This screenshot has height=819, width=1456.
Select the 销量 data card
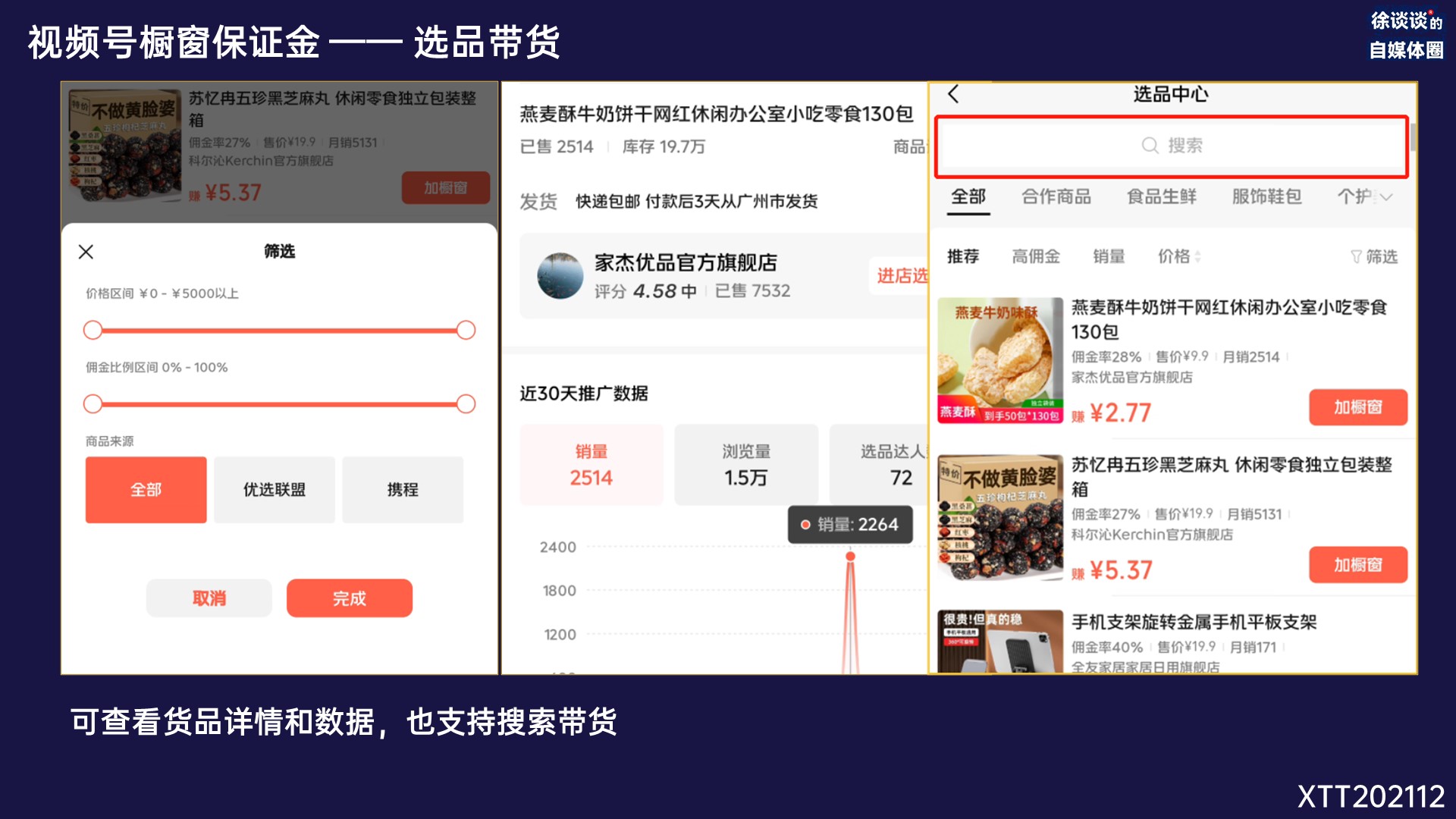point(591,465)
